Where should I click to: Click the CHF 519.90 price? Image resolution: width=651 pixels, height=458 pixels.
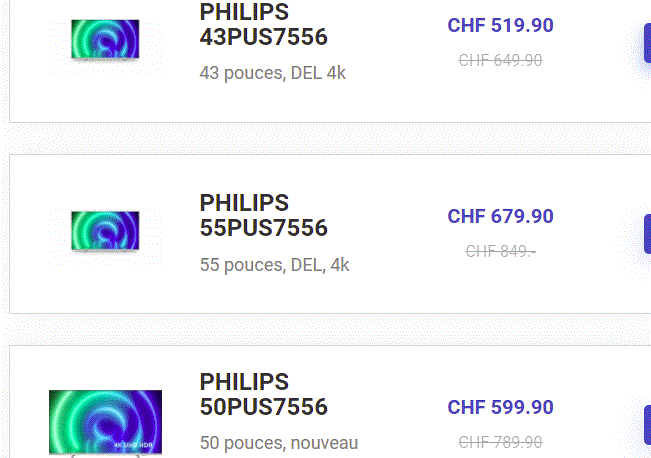[500, 25]
